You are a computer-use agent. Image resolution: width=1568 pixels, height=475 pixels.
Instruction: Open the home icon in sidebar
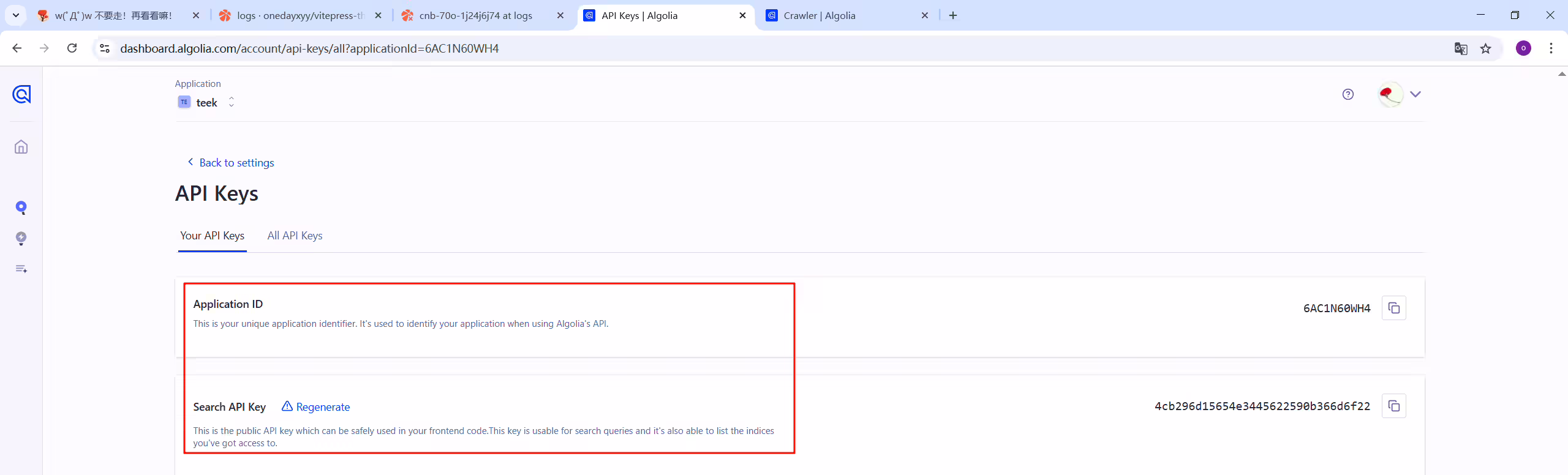[21, 147]
